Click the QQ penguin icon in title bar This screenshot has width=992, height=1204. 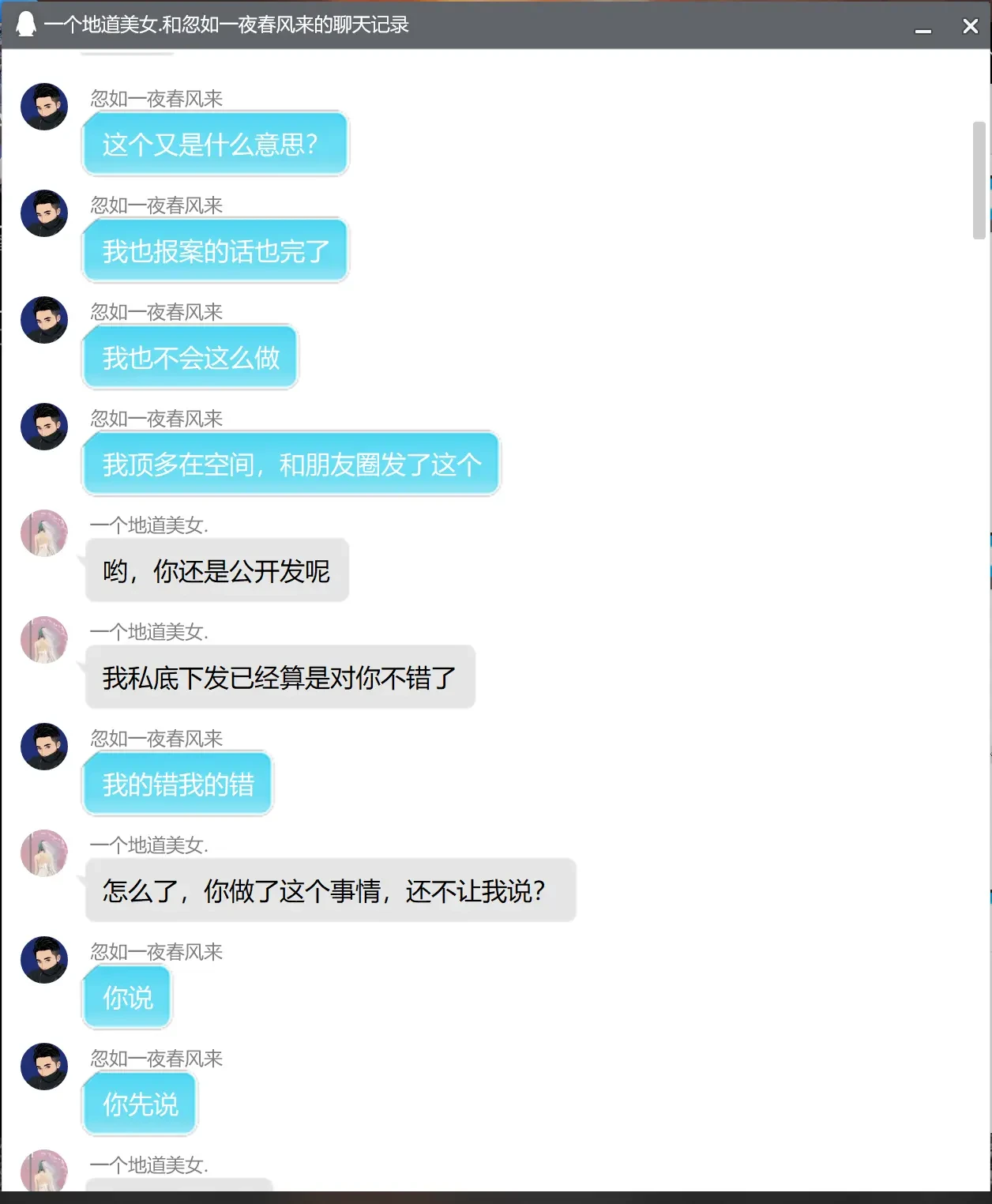coord(26,24)
